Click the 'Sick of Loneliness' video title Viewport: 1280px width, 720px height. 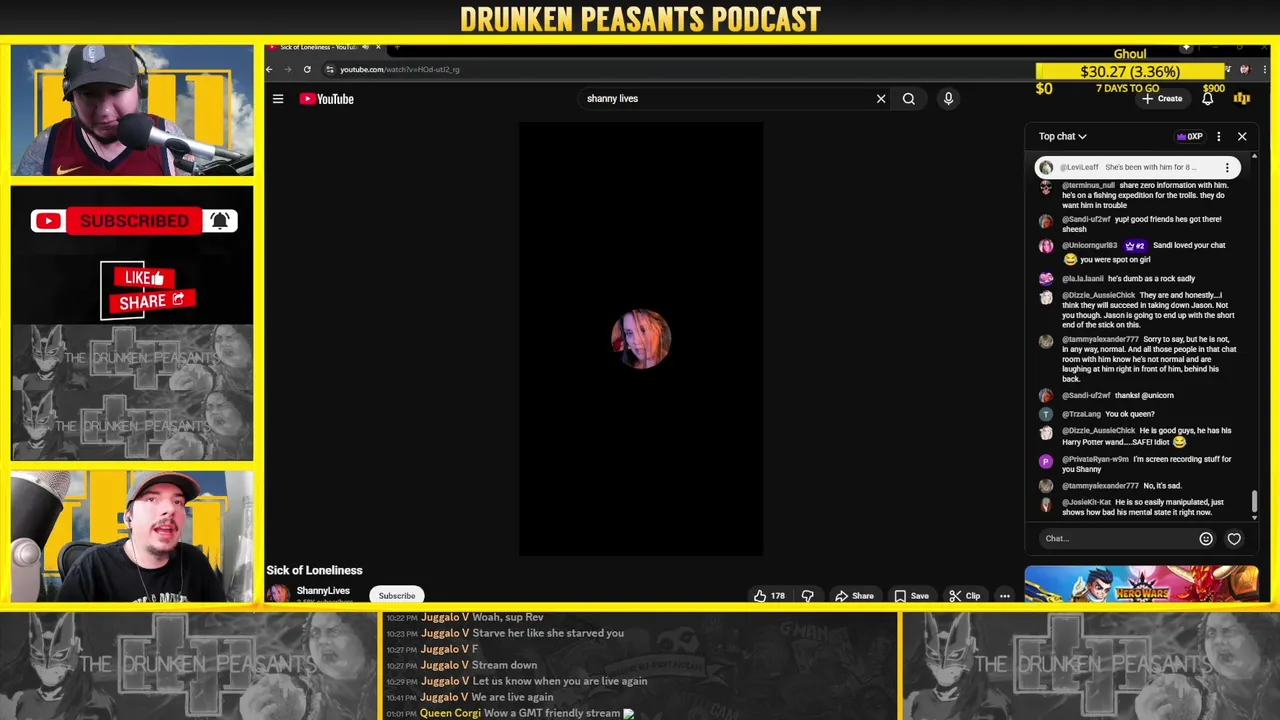[x=314, y=570]
